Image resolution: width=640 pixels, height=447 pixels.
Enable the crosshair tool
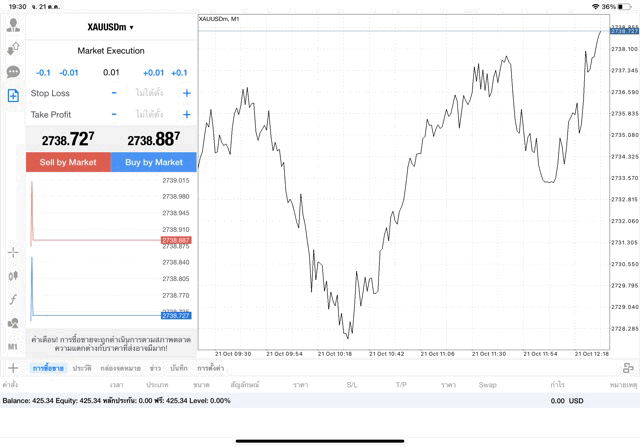14,252
